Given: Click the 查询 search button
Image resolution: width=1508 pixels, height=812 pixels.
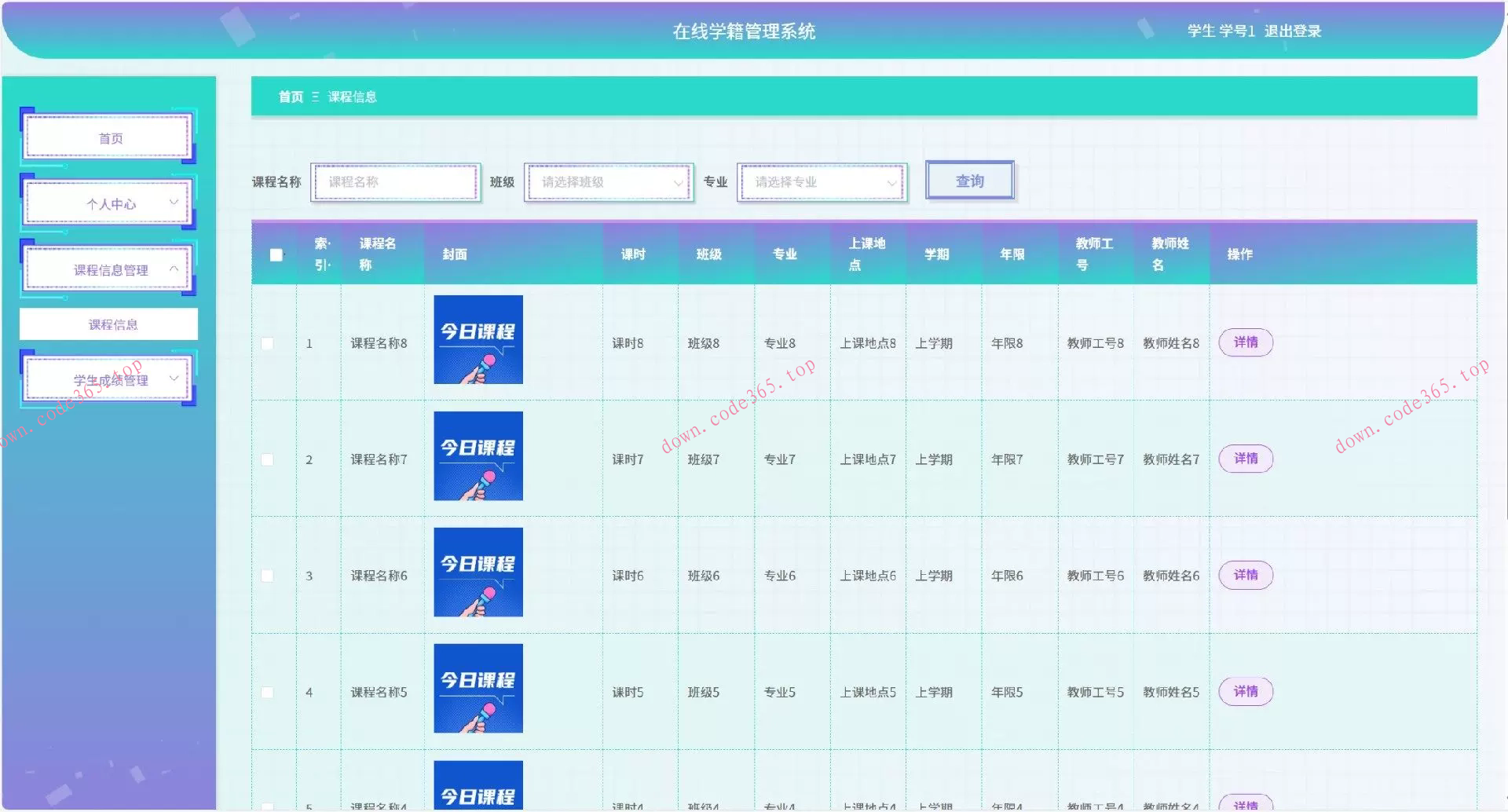Looking at the screenshot, I should 969,180.
